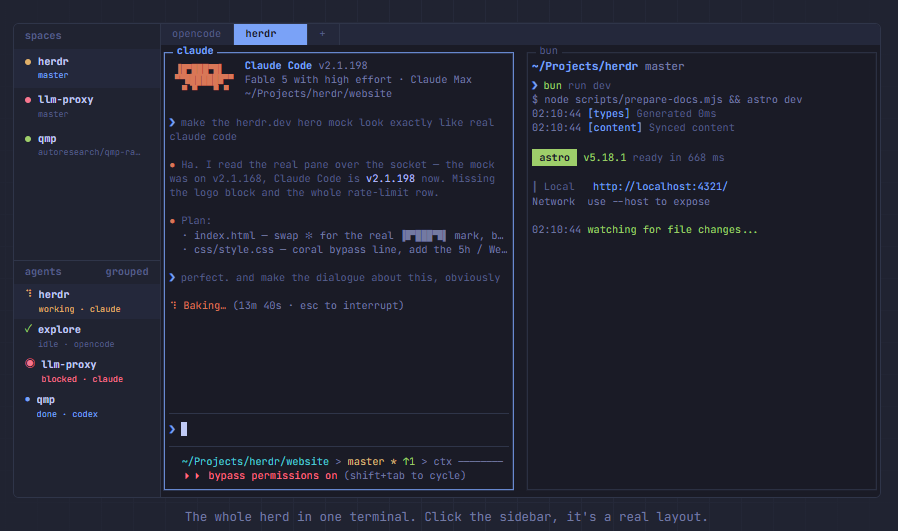Viewport: 898px width, 531px height.
Task: Open the http://localhost:4321/ link
Action: 660,186
